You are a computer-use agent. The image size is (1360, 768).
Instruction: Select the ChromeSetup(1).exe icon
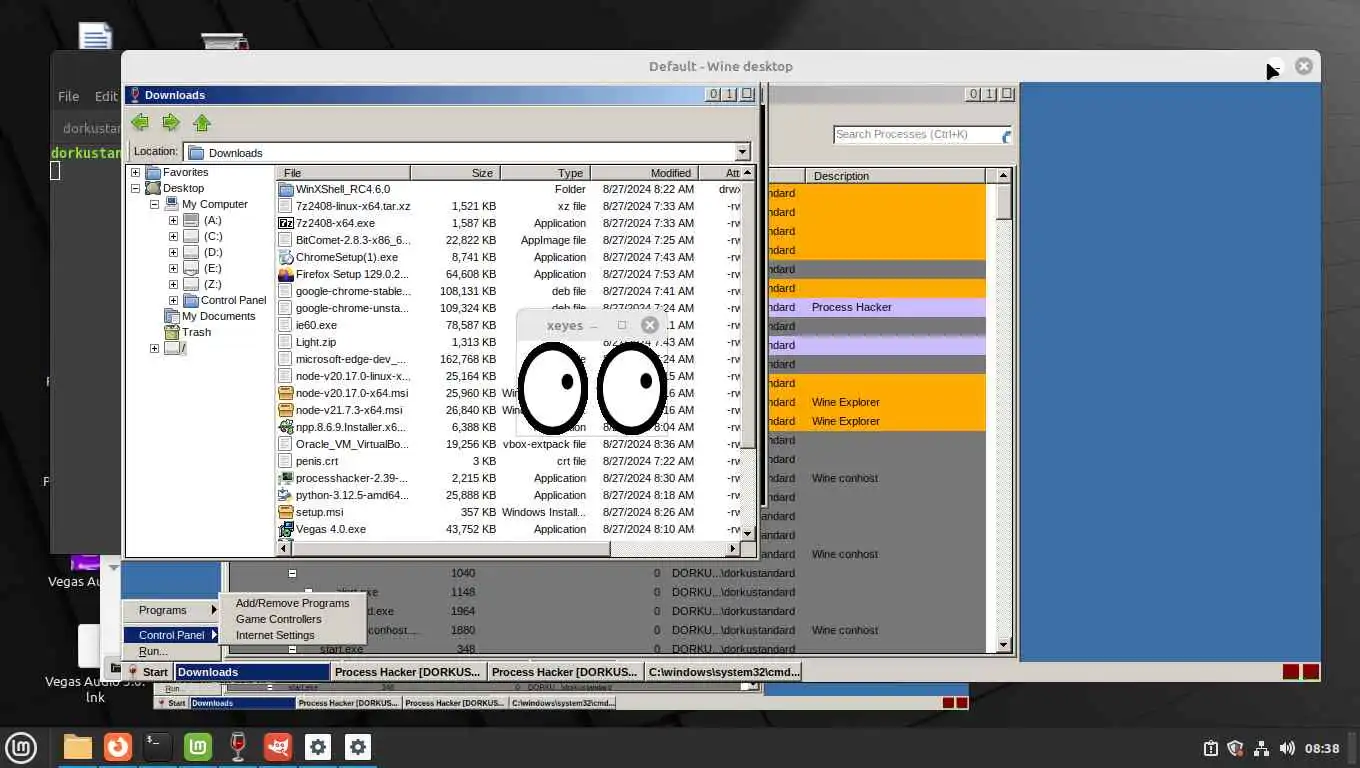(286, 257)
